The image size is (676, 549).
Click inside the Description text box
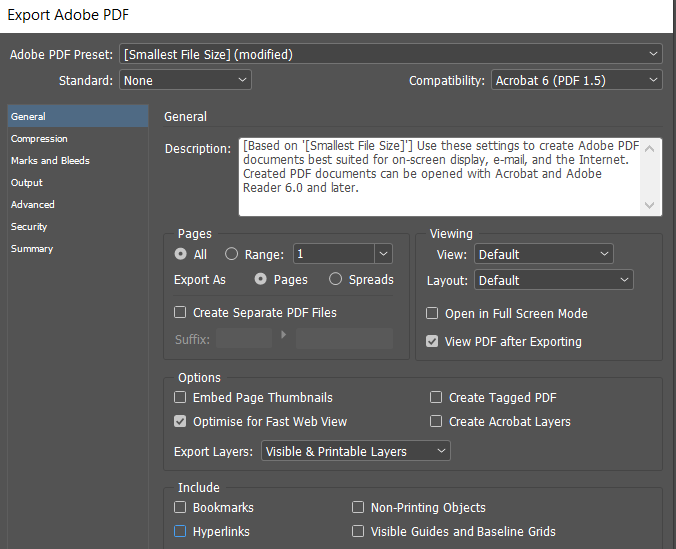(x=440, y=177)
